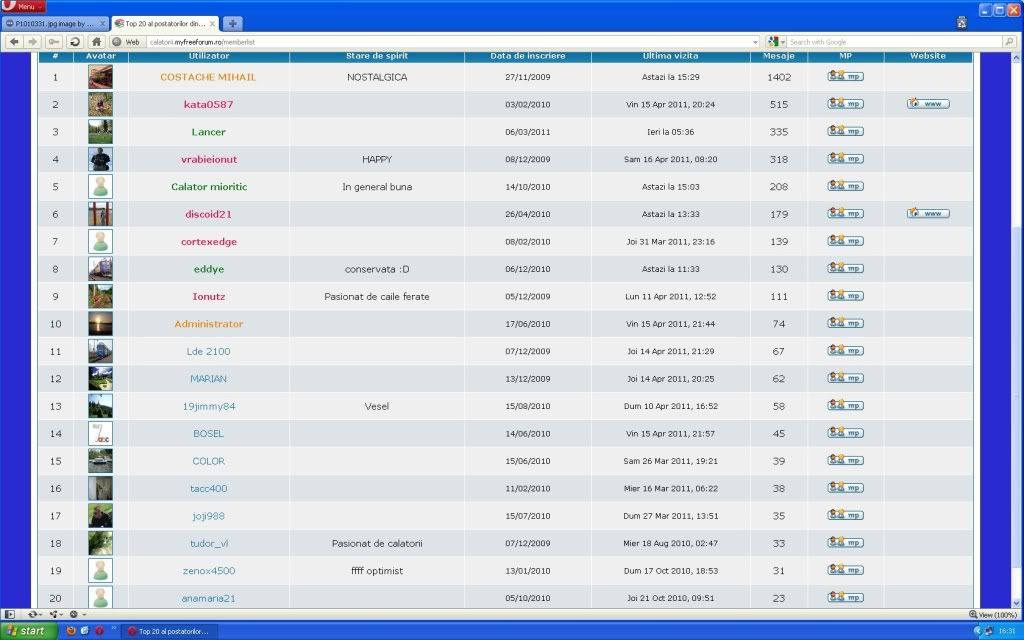Click the mp button in kata0587 row
1024x640 pixels.
pos(846,104)
